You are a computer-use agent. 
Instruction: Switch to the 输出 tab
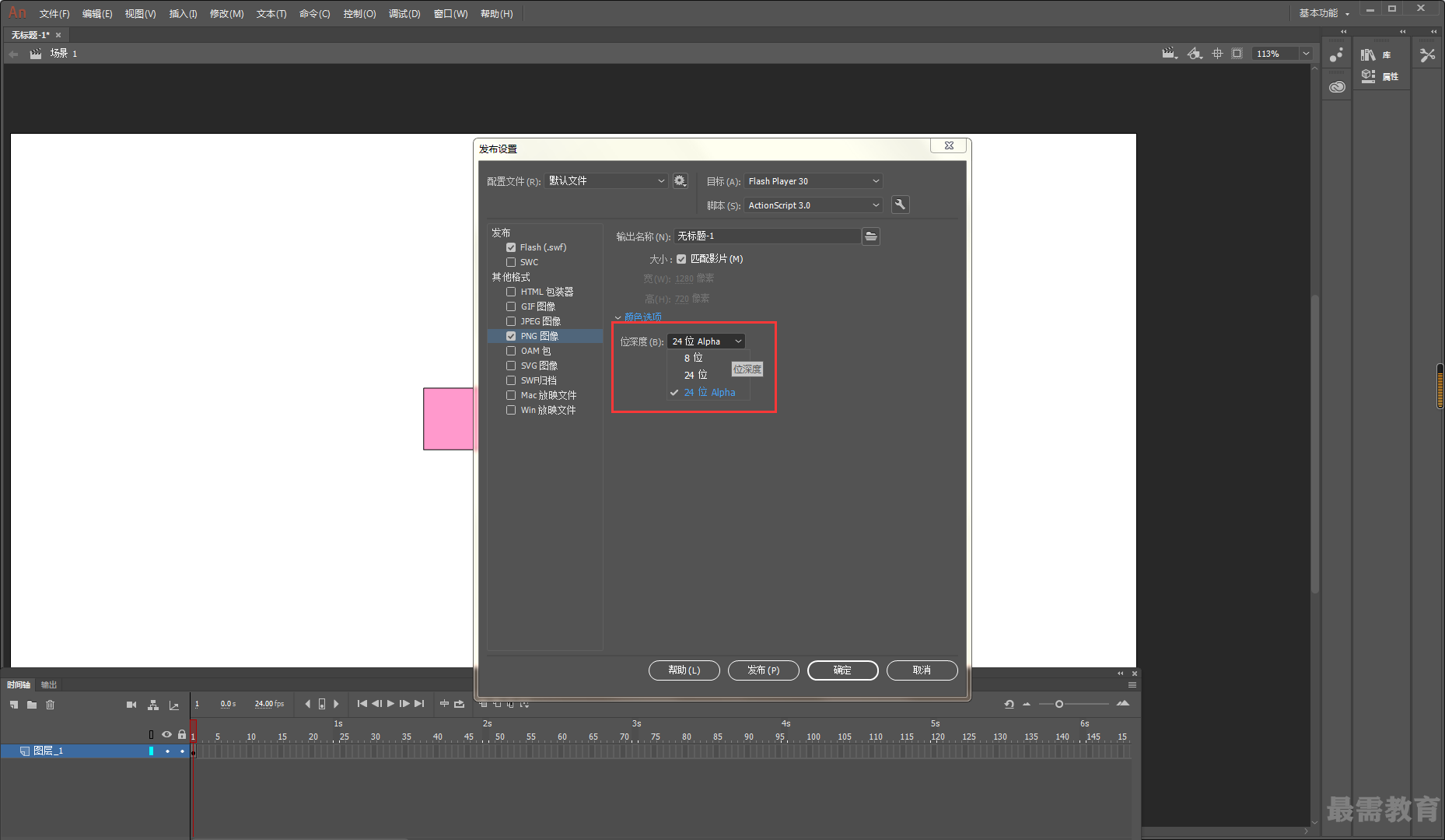pos(49,684)
